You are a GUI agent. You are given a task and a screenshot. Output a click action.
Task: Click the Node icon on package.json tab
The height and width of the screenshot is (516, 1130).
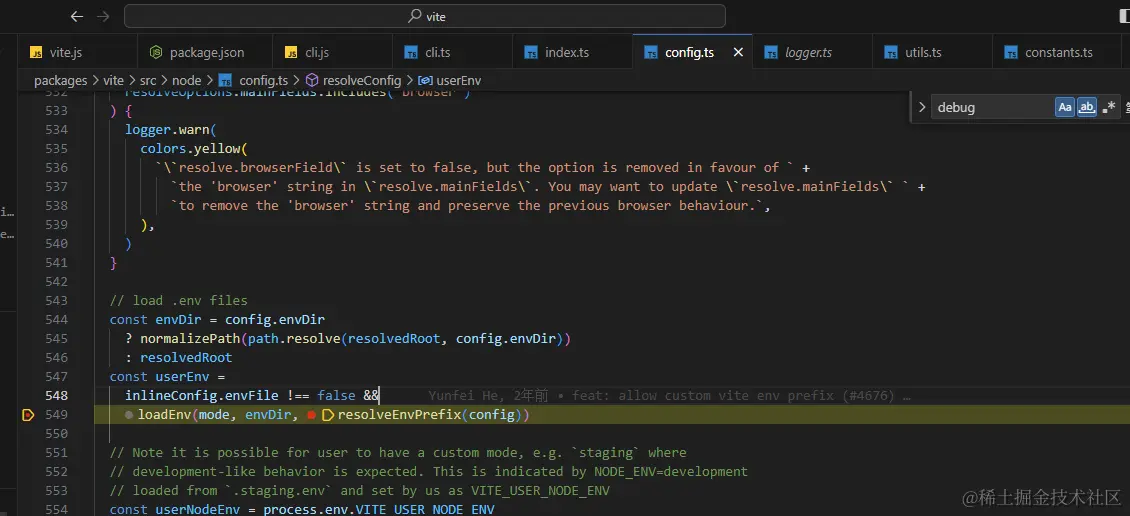156,53
